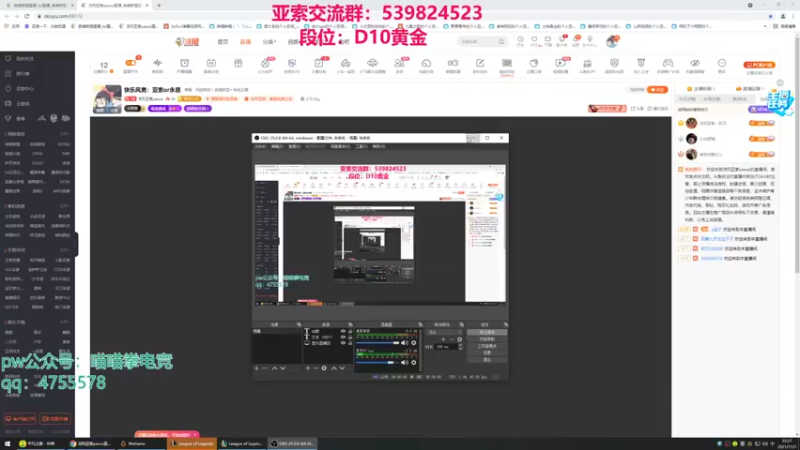Open the Windows Start button
Image resolution: width=800 pixels, height=450 pixels.
7,443
